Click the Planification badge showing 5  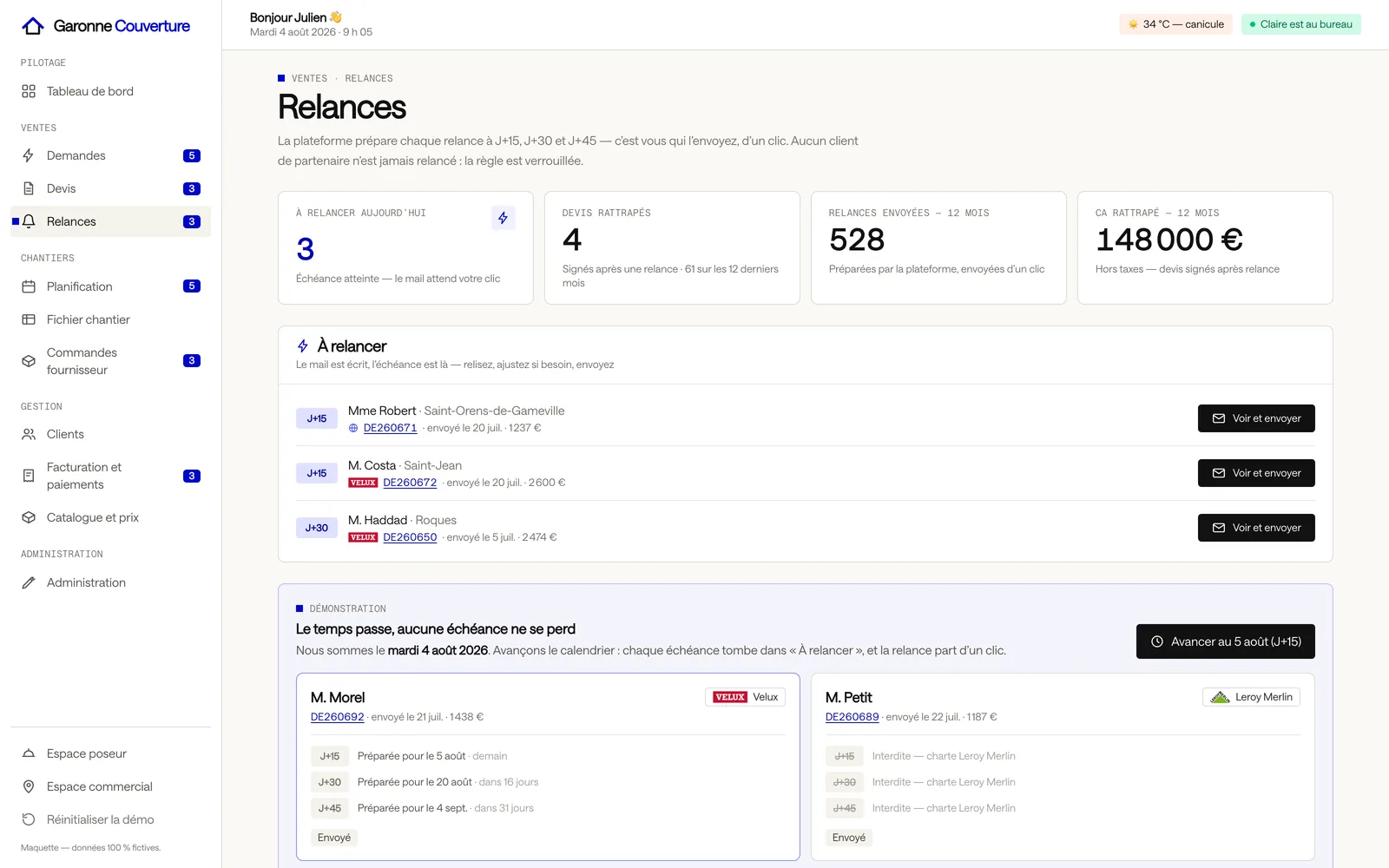pos(192,286)
